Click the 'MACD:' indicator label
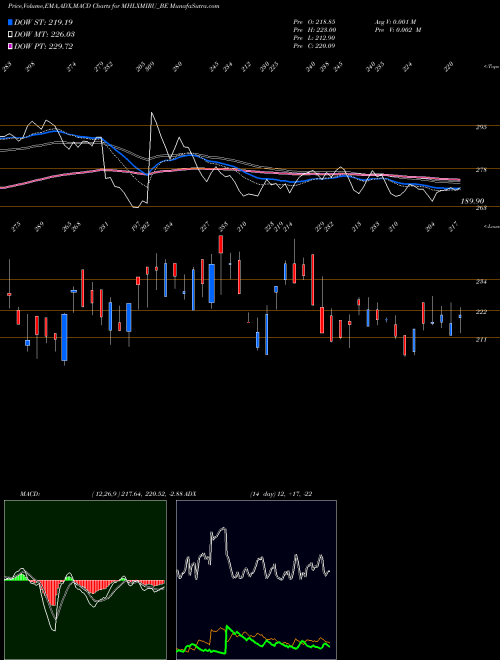The height and width of the screenshot is (660, 500). 30,494
